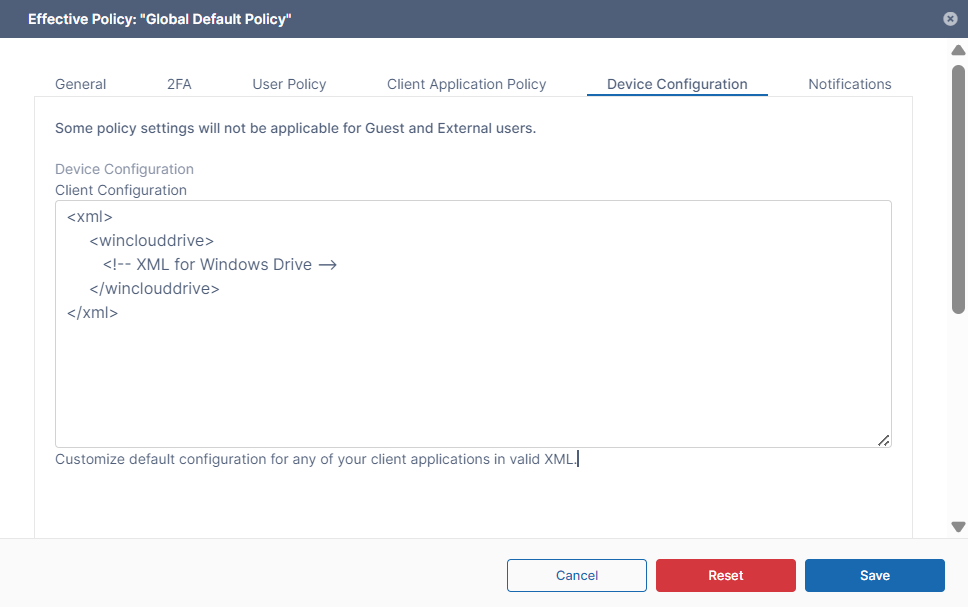Click the opening <winclouddrive> tag line
968x607 pixels.
coord(151,240)
